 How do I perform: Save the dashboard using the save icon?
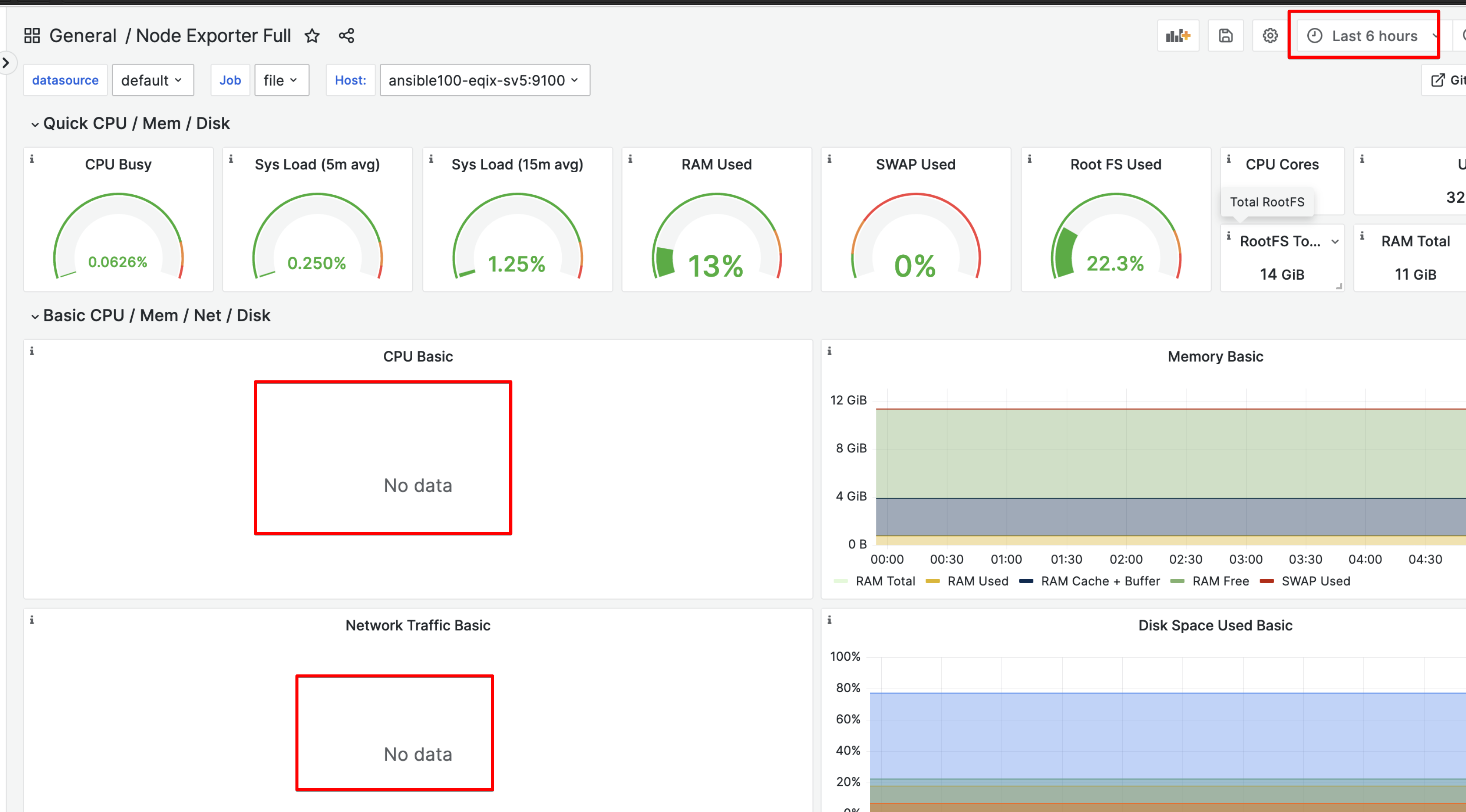pos(1225,35)
